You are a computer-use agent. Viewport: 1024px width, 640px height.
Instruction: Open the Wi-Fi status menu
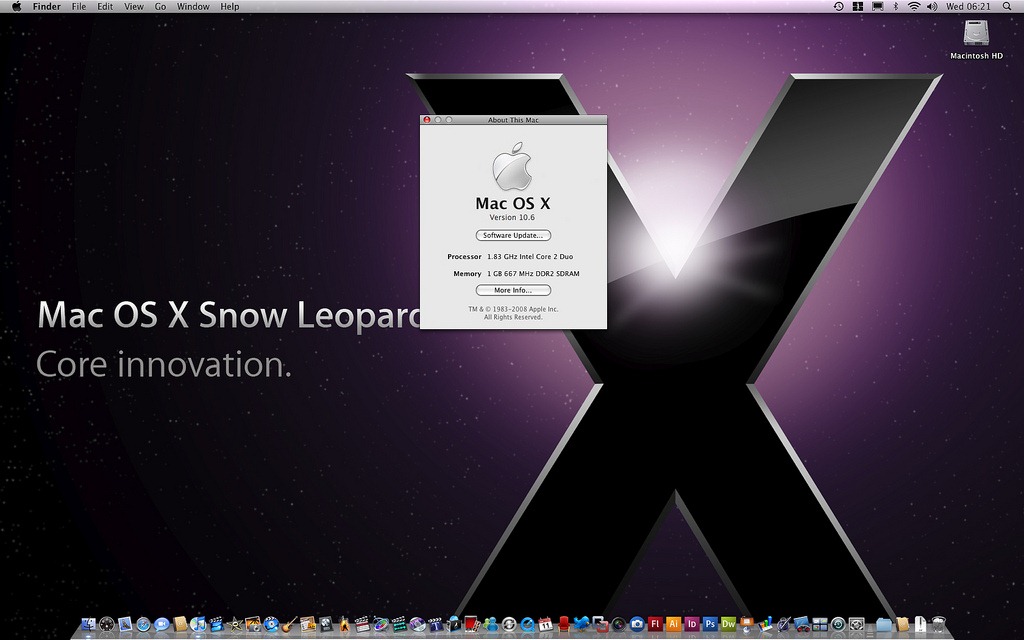[x=913, y=7]
